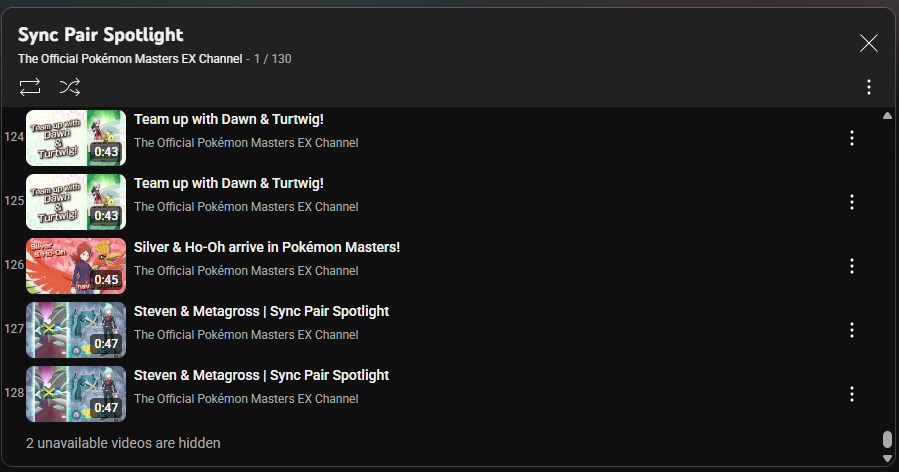Click channel name under video 127
The height and width of the screenshot is (472, 899).
pos(246,335)
